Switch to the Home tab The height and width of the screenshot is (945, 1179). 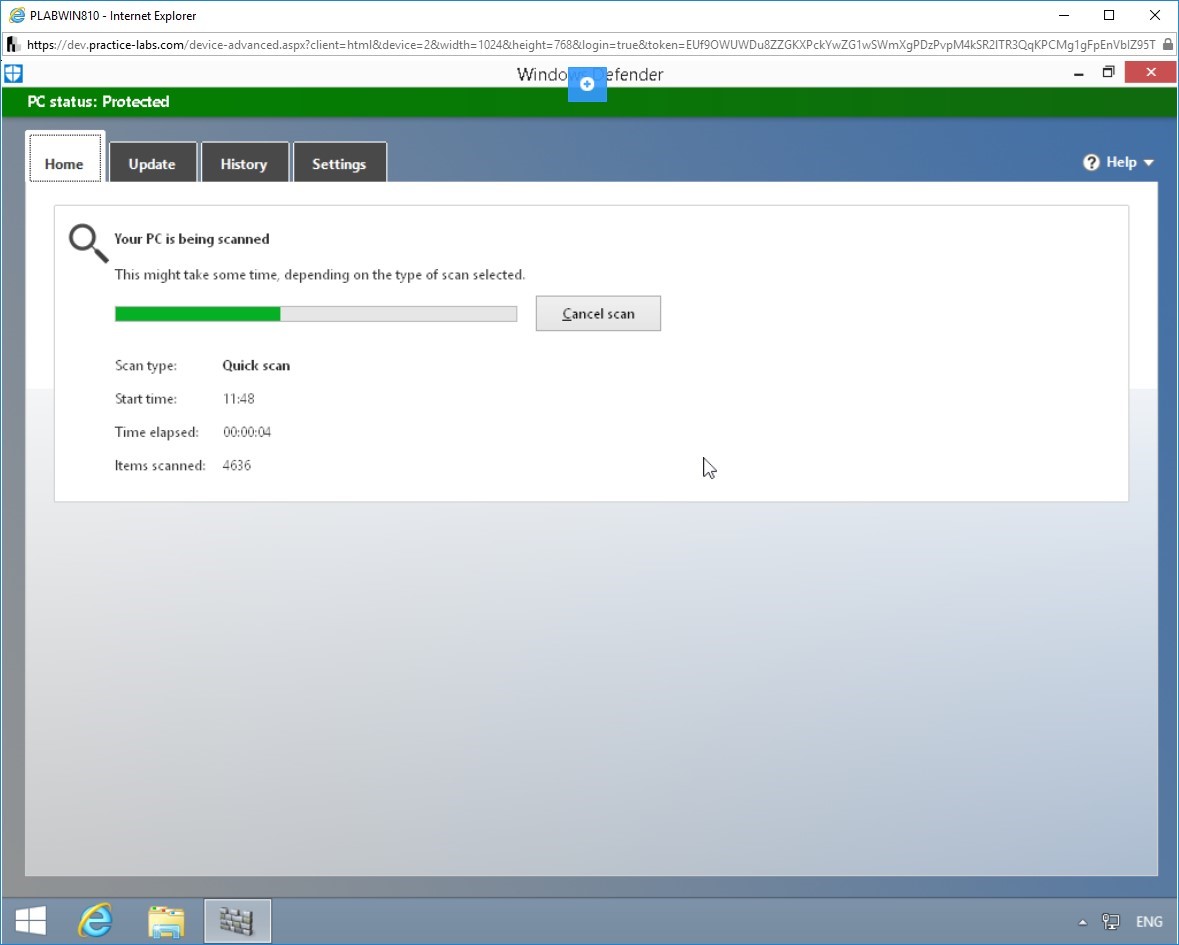coord(64,157)
